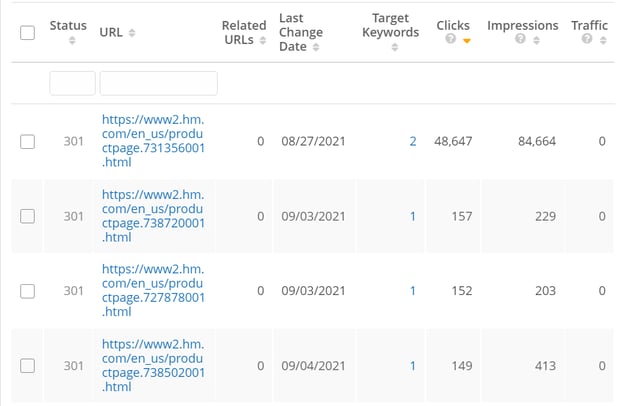Screen dimensions: 624x406
Task: Click the Traffic column header
Action: pyautogui.click(x=589, y=25)
